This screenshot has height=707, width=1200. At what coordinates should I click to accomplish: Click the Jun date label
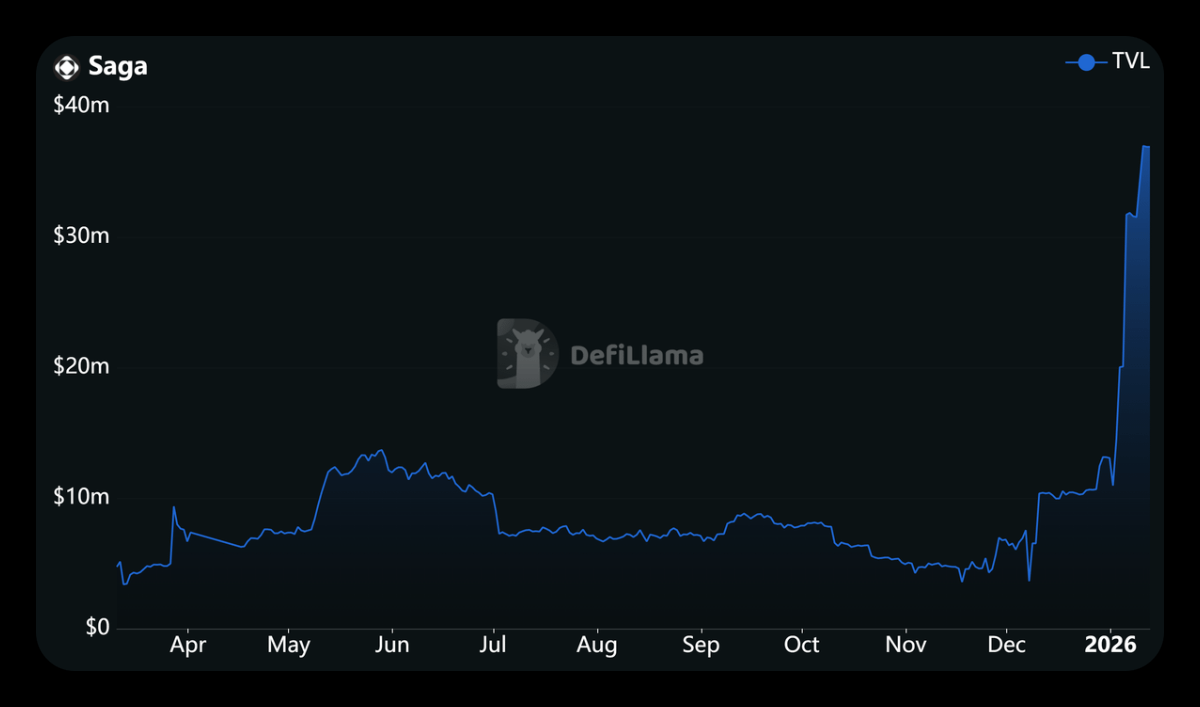click(x=392, y=645)
